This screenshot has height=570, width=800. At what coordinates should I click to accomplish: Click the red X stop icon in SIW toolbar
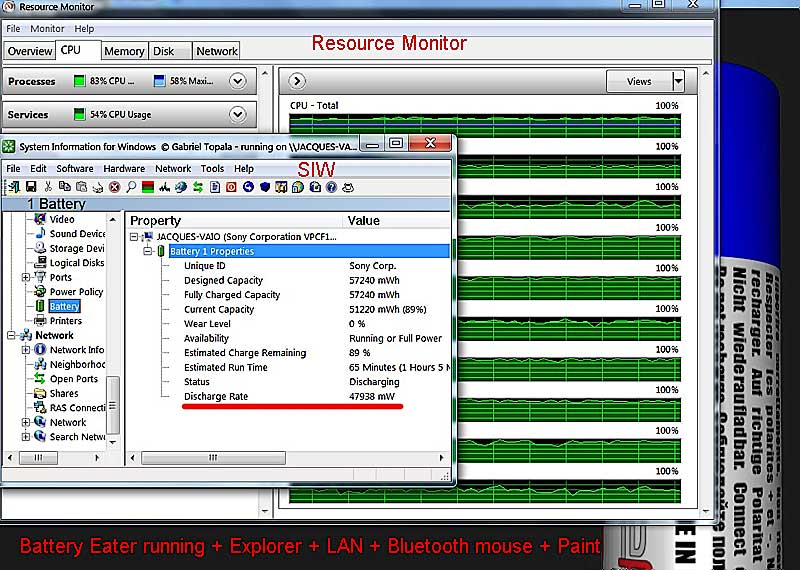(114, 187)
